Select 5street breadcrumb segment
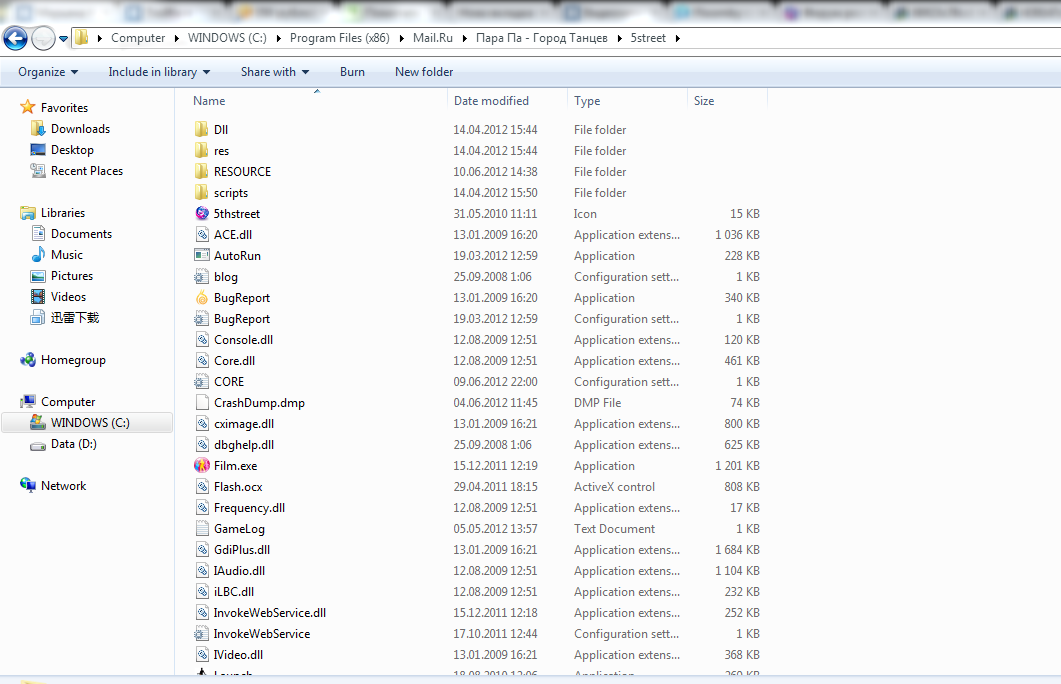Viewport: 1061px width, 684px height. (648, 38)
